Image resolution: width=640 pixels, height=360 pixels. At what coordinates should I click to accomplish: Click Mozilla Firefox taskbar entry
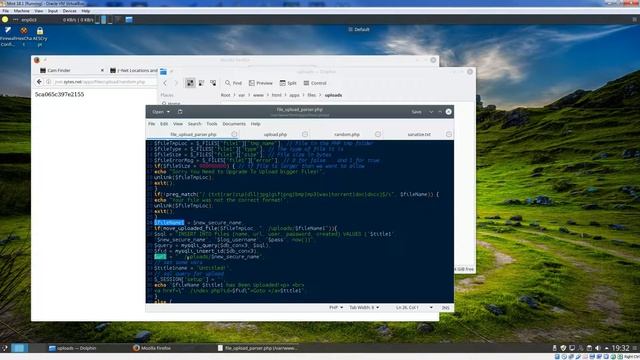(152, 348)
